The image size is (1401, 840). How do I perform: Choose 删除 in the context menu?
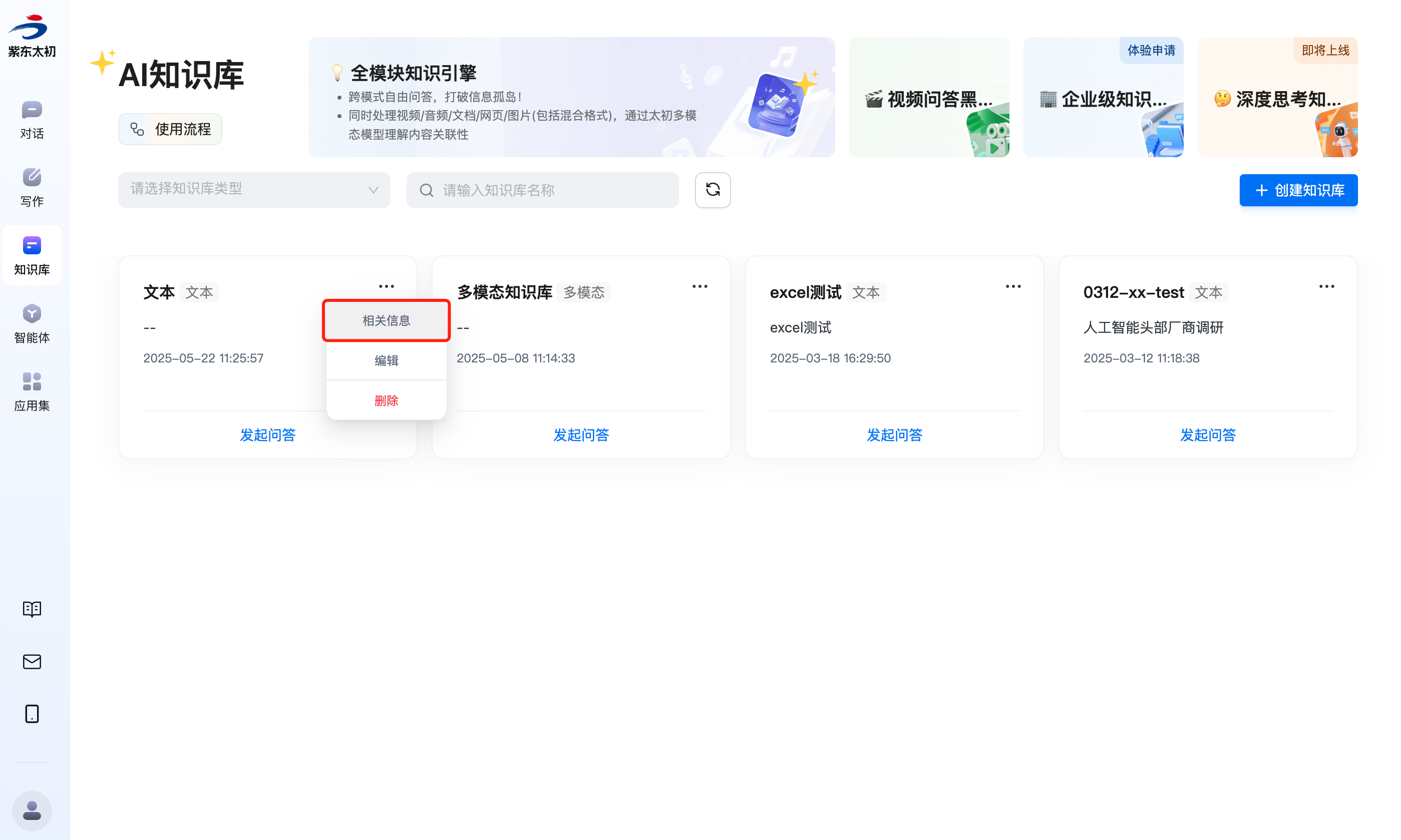coord(386,401)
